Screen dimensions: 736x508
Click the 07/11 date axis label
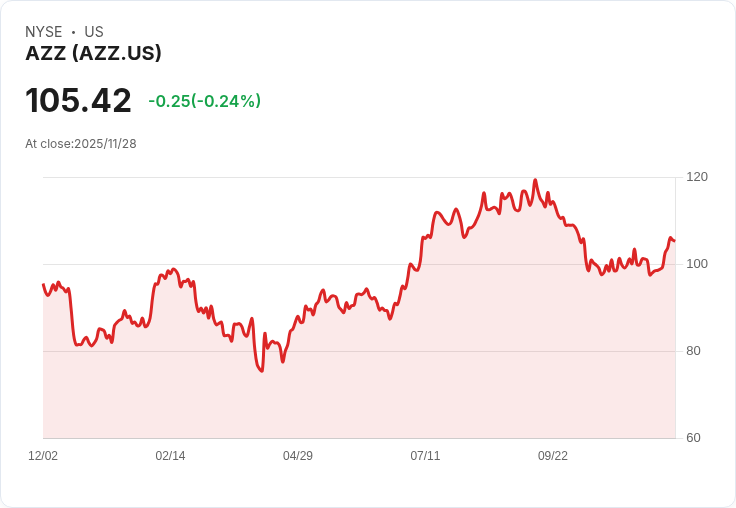[x=425, y=455]
